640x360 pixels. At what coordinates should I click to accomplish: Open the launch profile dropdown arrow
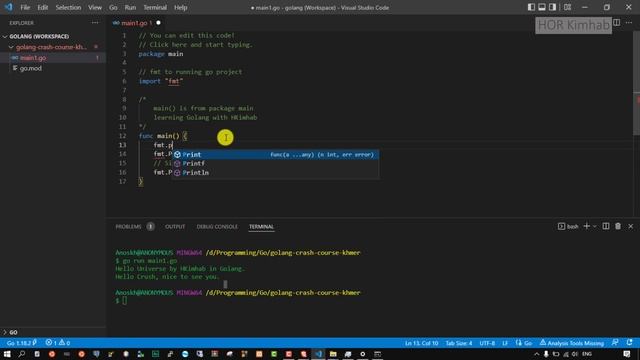coord(595,226)
